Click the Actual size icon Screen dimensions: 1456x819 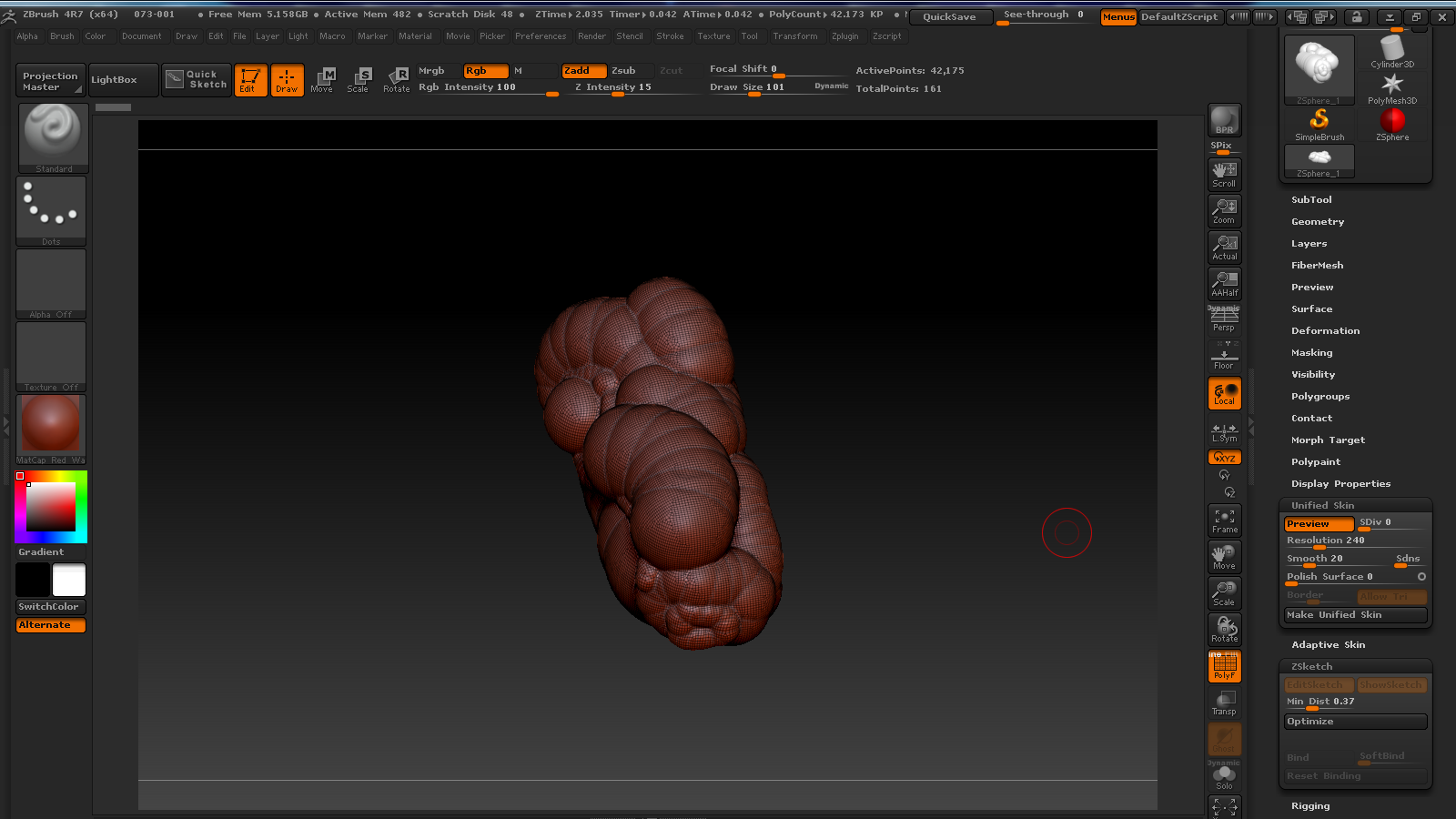click(x=1224, y=247)
